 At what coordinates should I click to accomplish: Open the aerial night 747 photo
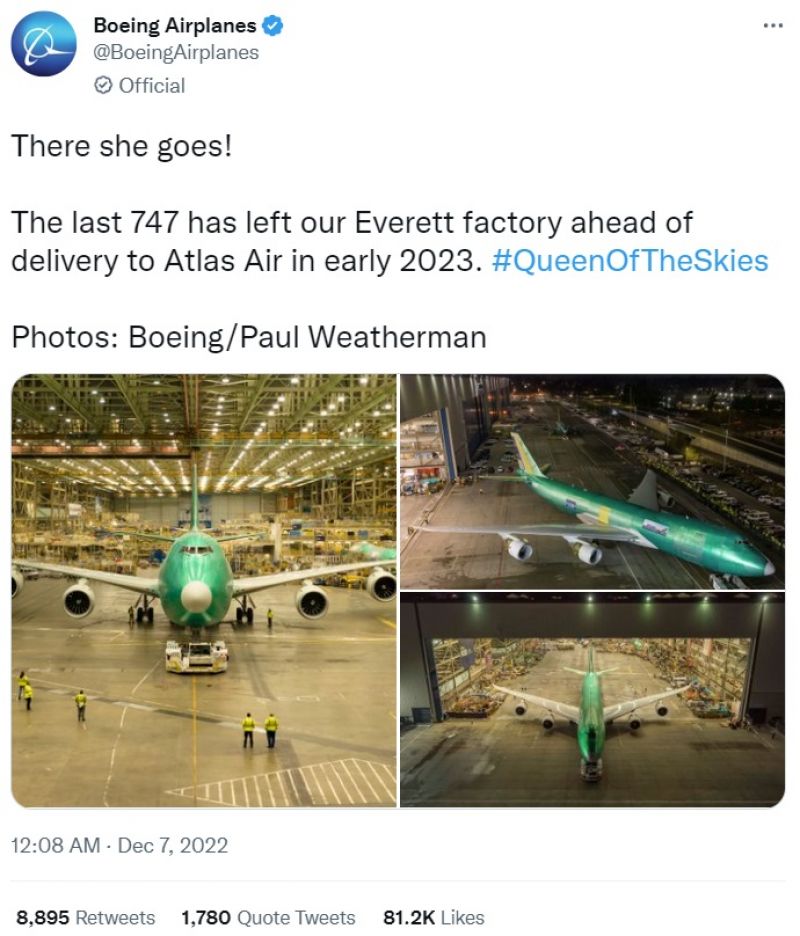click(x=592, y=482)
